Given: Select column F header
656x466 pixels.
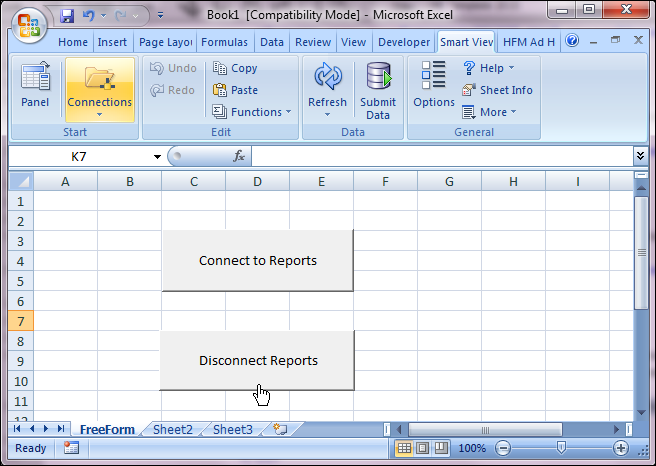Looking at the screenshot, I should click(x=385, y=182).
